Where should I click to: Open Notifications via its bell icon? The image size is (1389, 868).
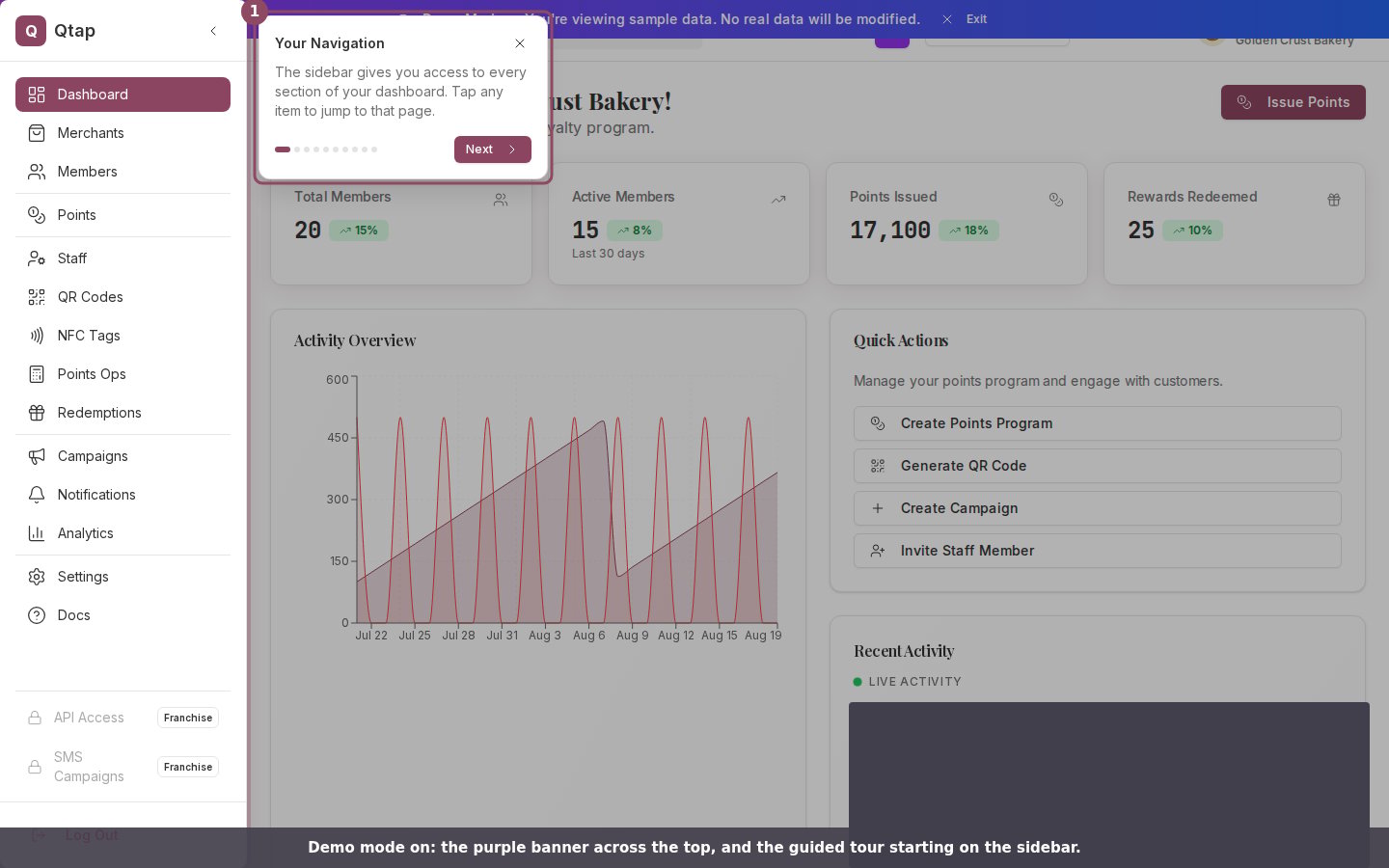(x=37, y=495)
